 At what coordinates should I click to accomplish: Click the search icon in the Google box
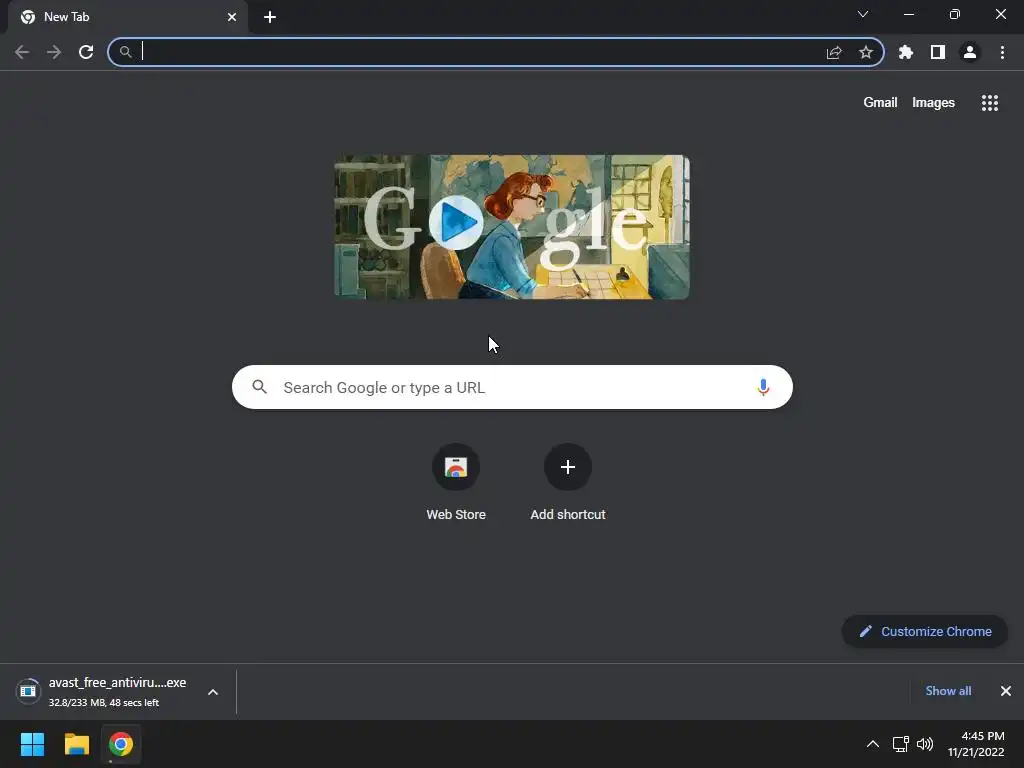tap(260, 387)
